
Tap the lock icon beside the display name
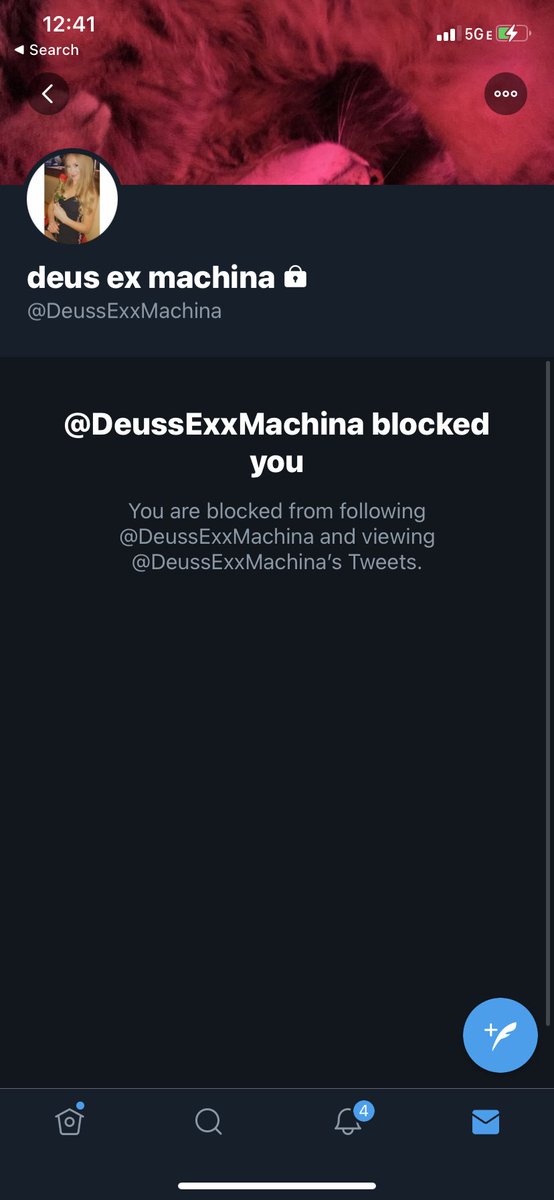[295, 276]
